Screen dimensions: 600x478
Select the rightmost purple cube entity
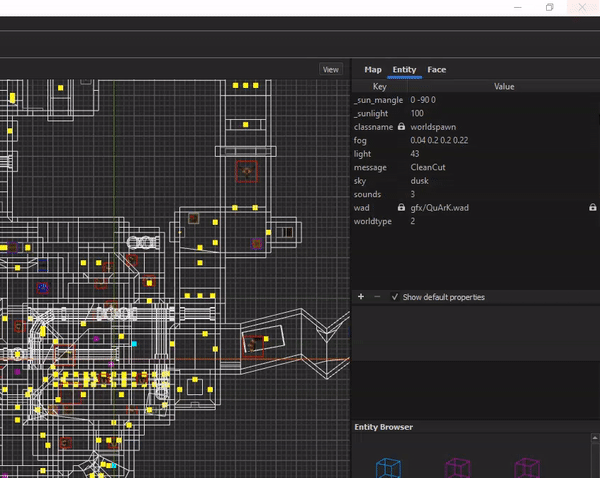pyautogui.click(x=527, y=467)
